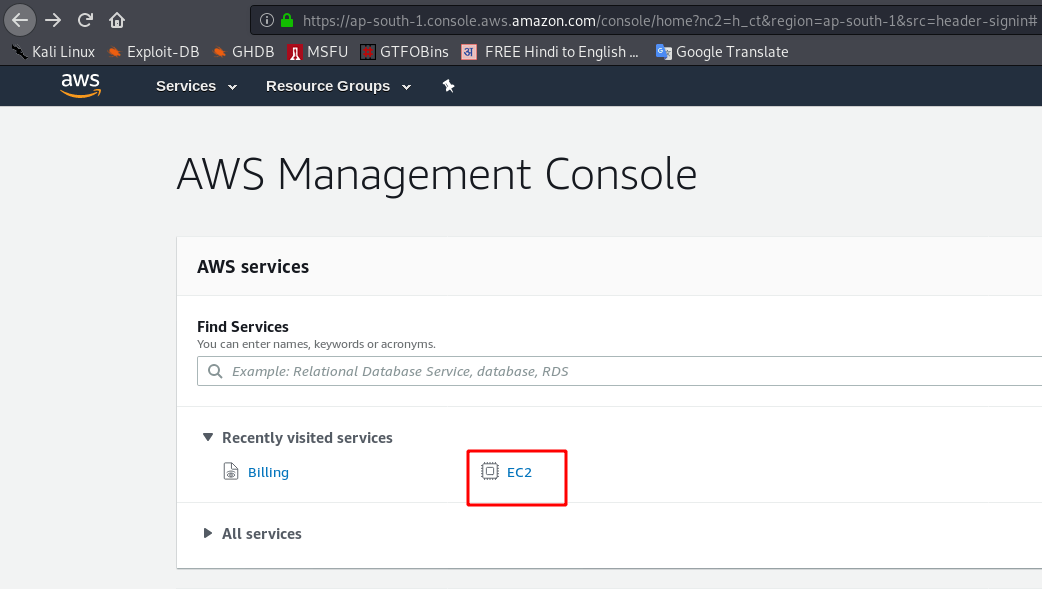Expand All services section
The height and width of the screenshot is (589, 1042).
click(x=208, y=533)
